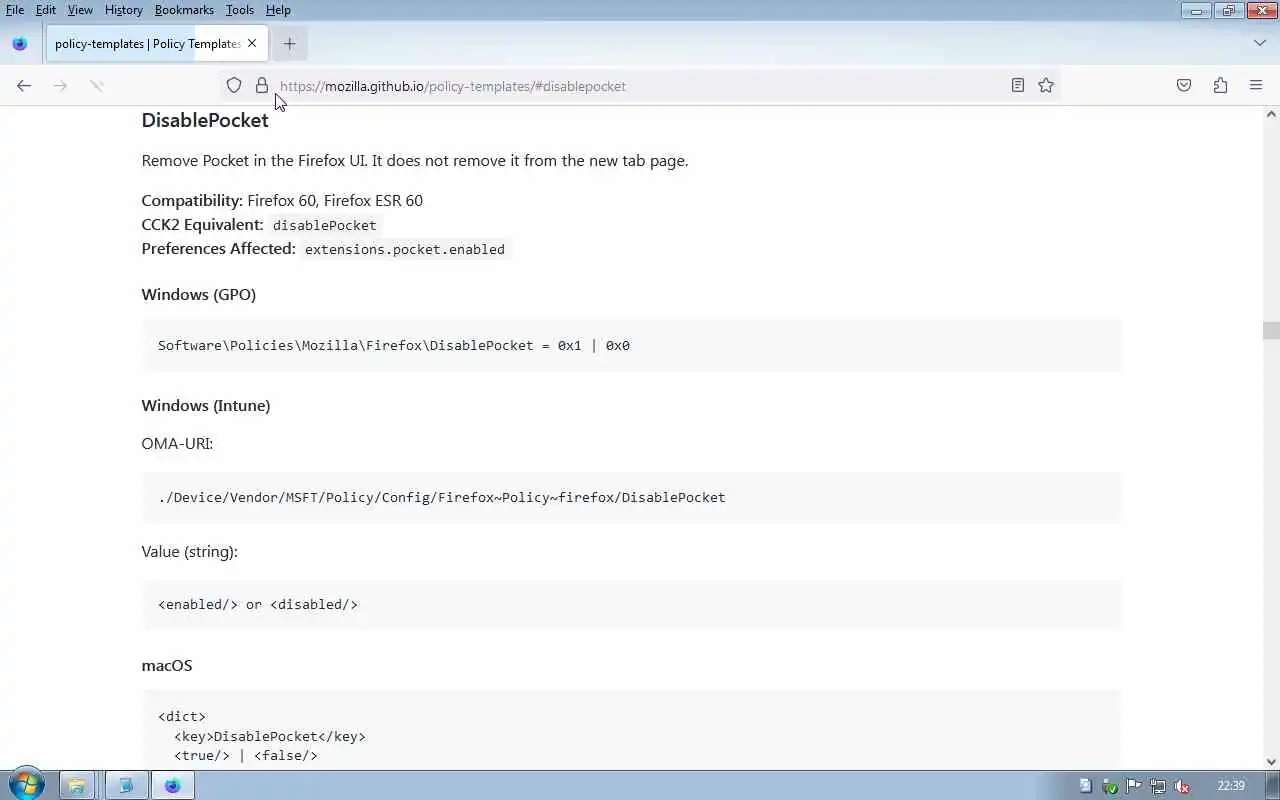Click the <dict> opening code line

182,717
